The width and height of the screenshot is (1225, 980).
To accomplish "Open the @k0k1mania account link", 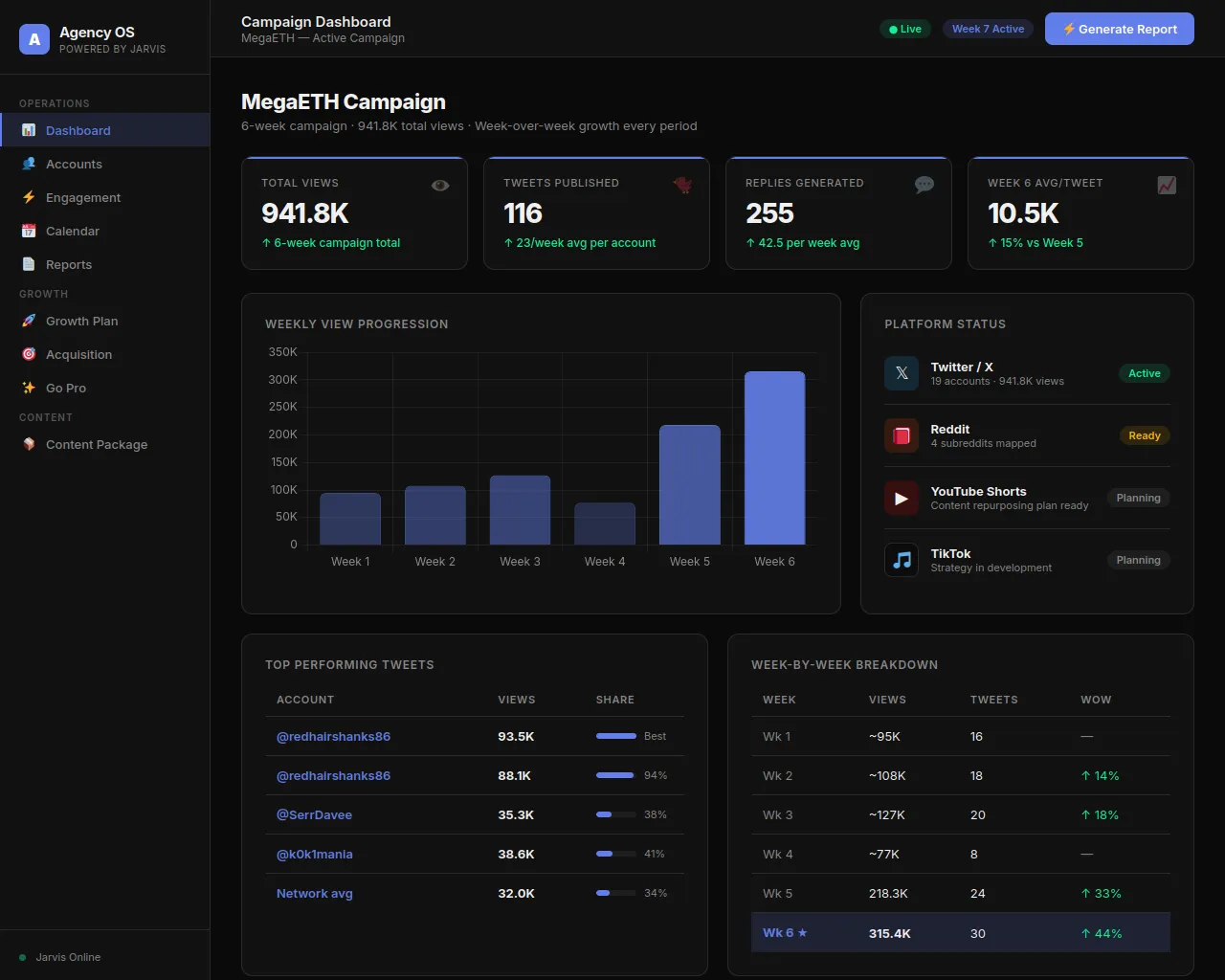I will (x=315, y=854).
